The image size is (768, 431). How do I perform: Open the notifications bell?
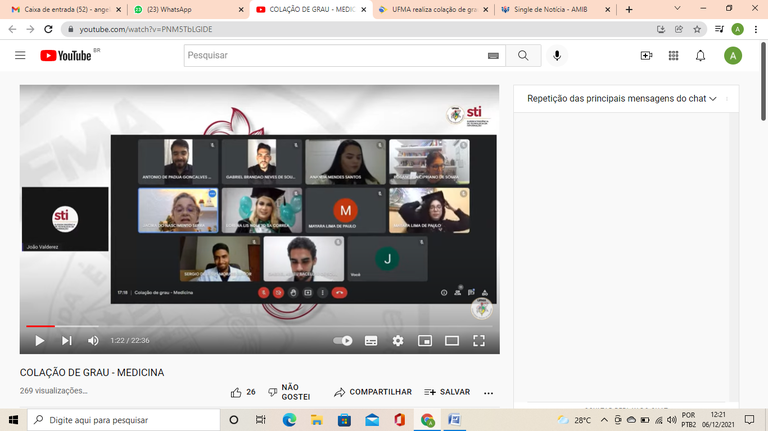click(701, 56)
